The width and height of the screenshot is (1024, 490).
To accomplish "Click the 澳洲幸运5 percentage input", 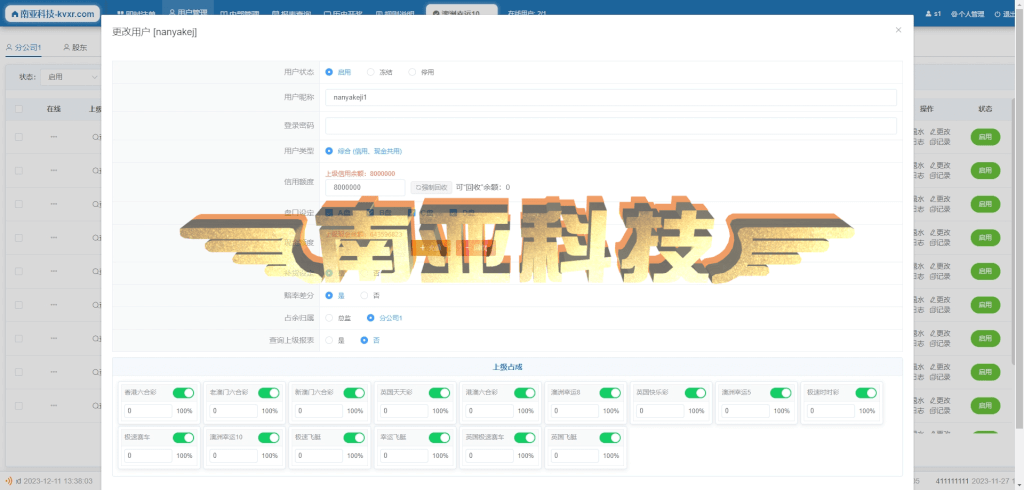I will 746,411.
